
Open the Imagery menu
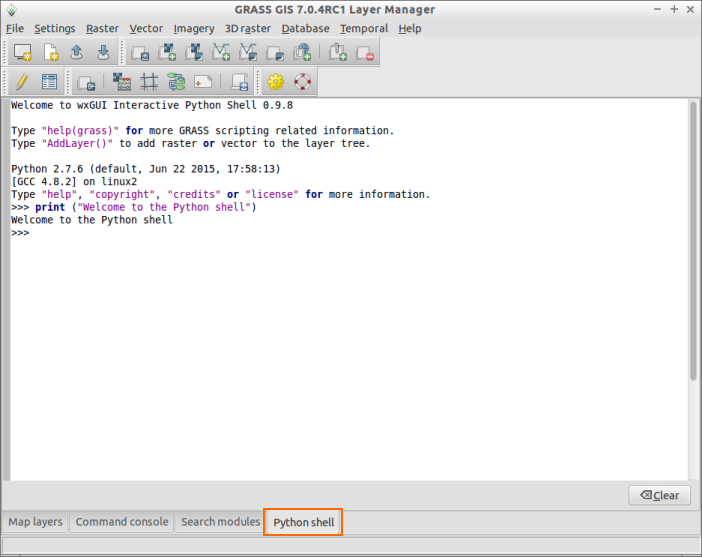[x=194, y=29]
